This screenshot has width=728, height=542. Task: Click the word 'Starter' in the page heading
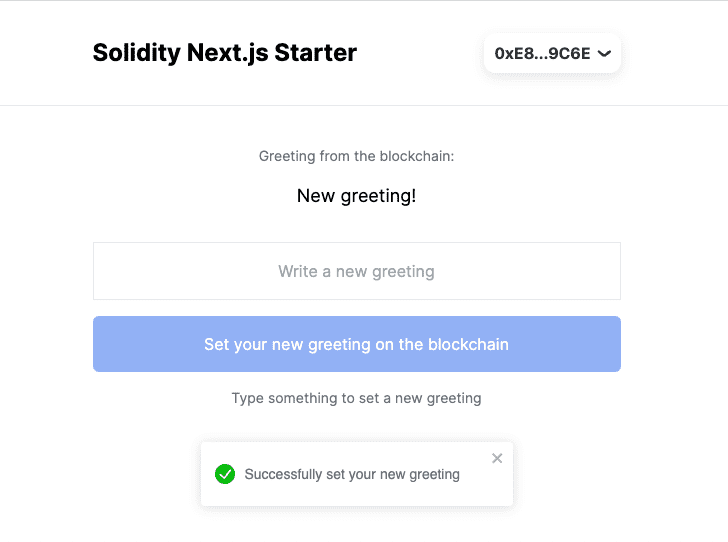tap(316, 52)
